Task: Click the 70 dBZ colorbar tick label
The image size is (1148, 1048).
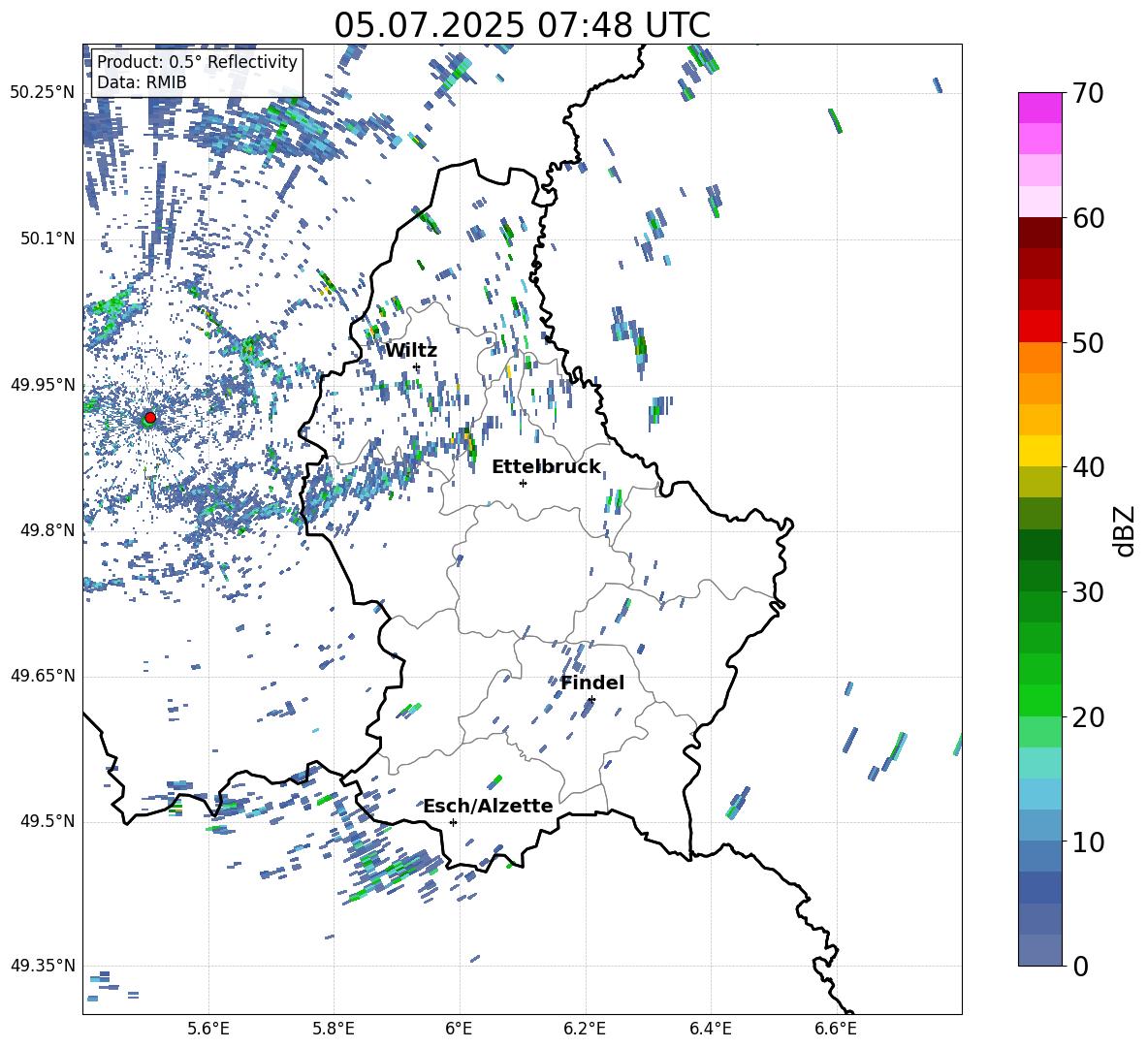Action: (1088, 93)
